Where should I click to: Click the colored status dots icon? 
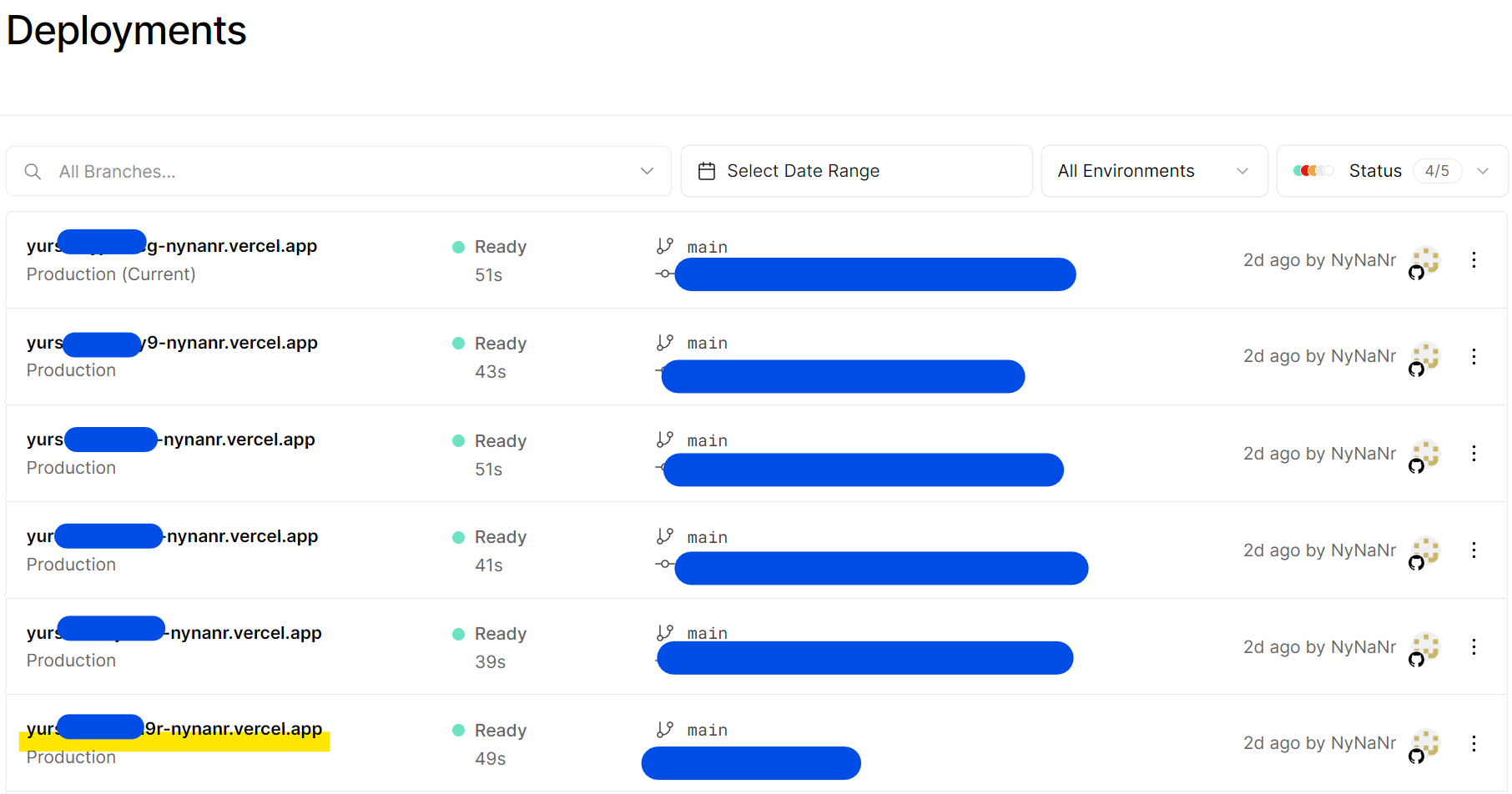click(1313, 171)
